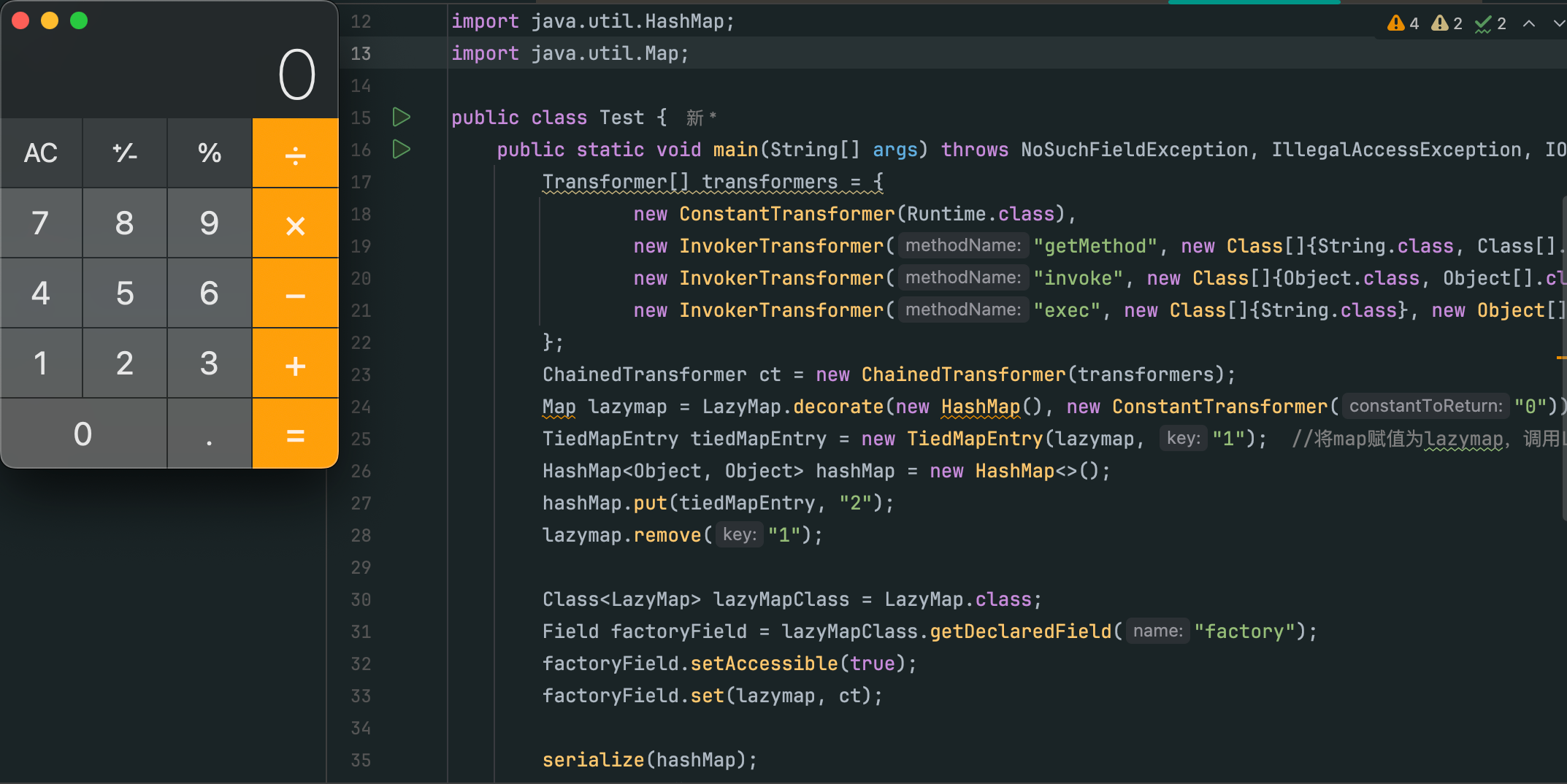1567x784 pixels.
Task: Tap the wide 0 key on Calculator
Action: point(83,434)
